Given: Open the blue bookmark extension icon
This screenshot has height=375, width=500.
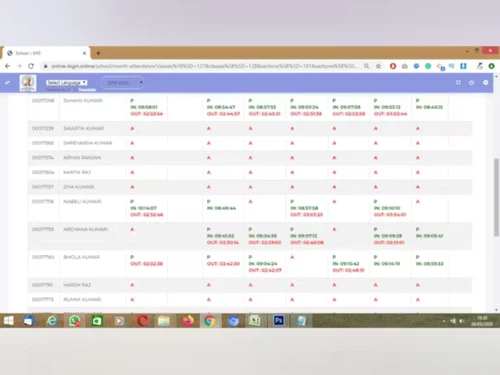Looking at the screenshot, I should [x=463, y=66].
